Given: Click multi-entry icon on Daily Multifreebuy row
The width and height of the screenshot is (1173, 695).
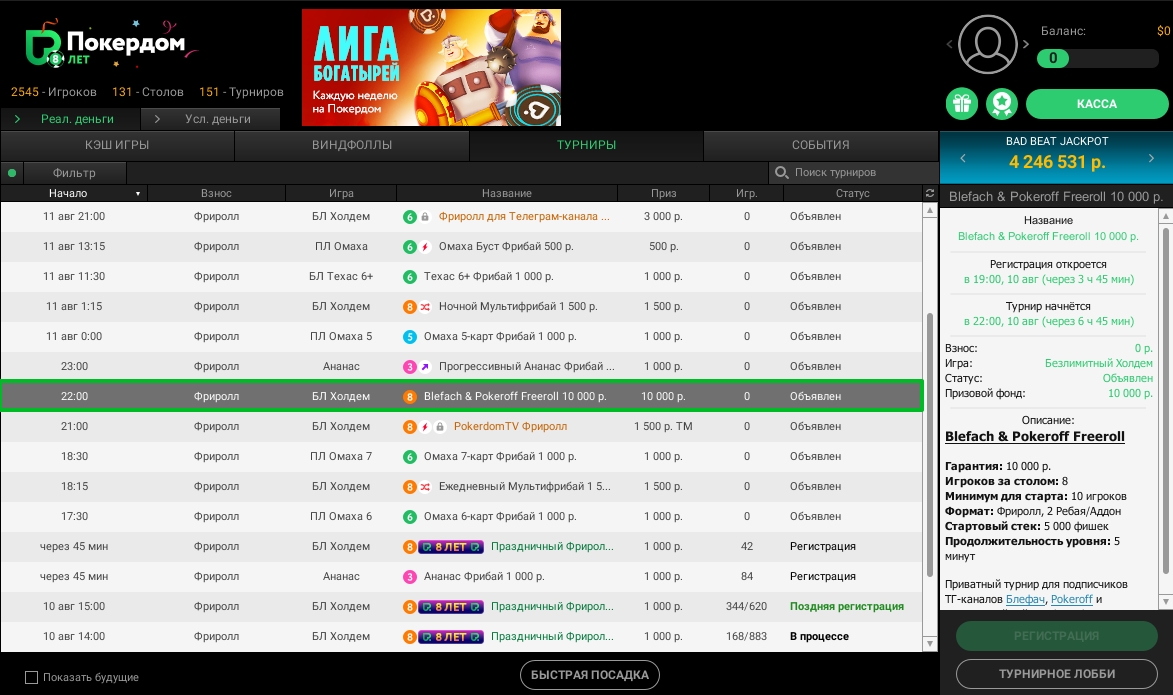Looking at the screenshot, I should (425, 486).
